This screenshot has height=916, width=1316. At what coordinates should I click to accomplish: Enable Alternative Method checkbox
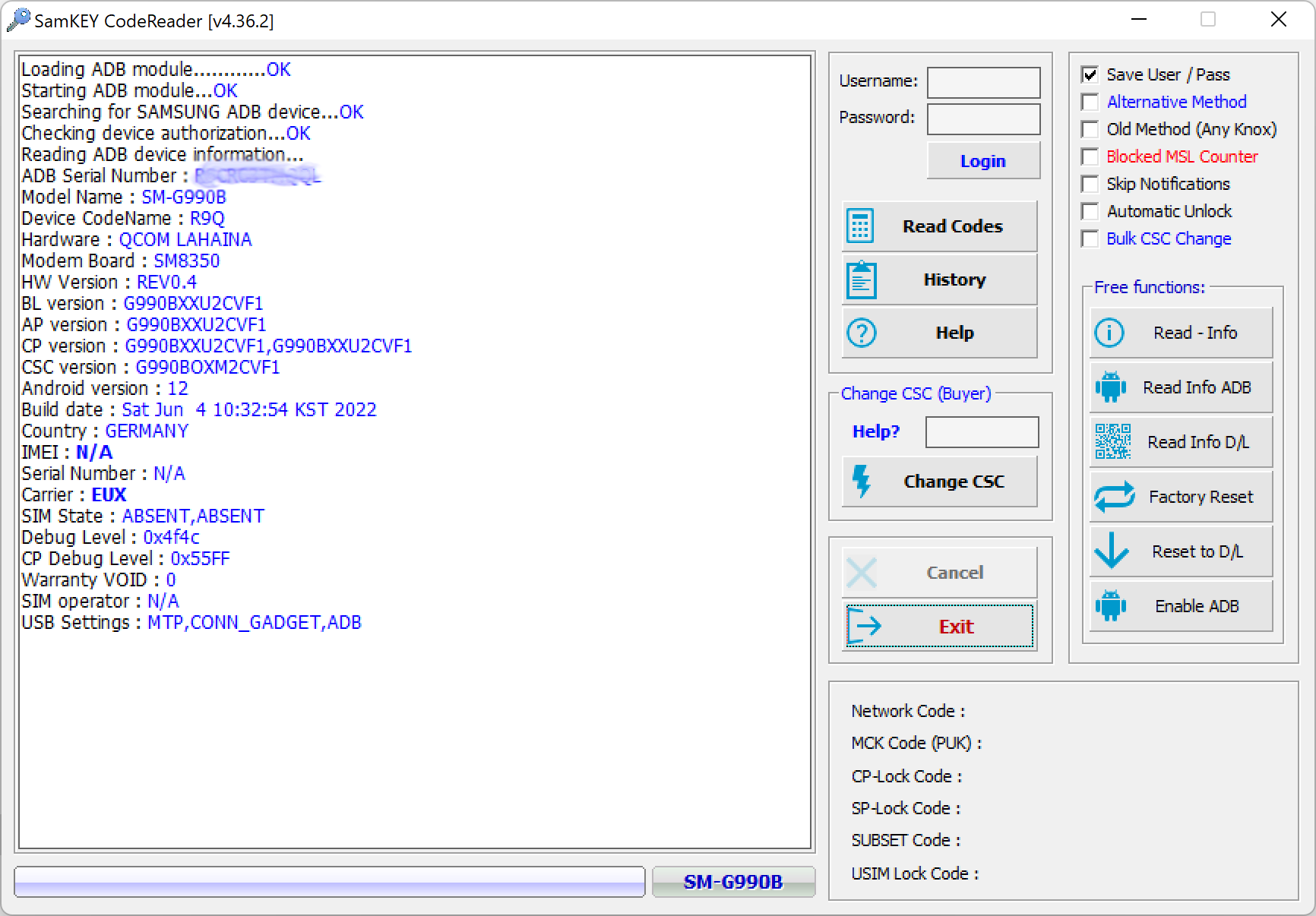point(1090,102)
